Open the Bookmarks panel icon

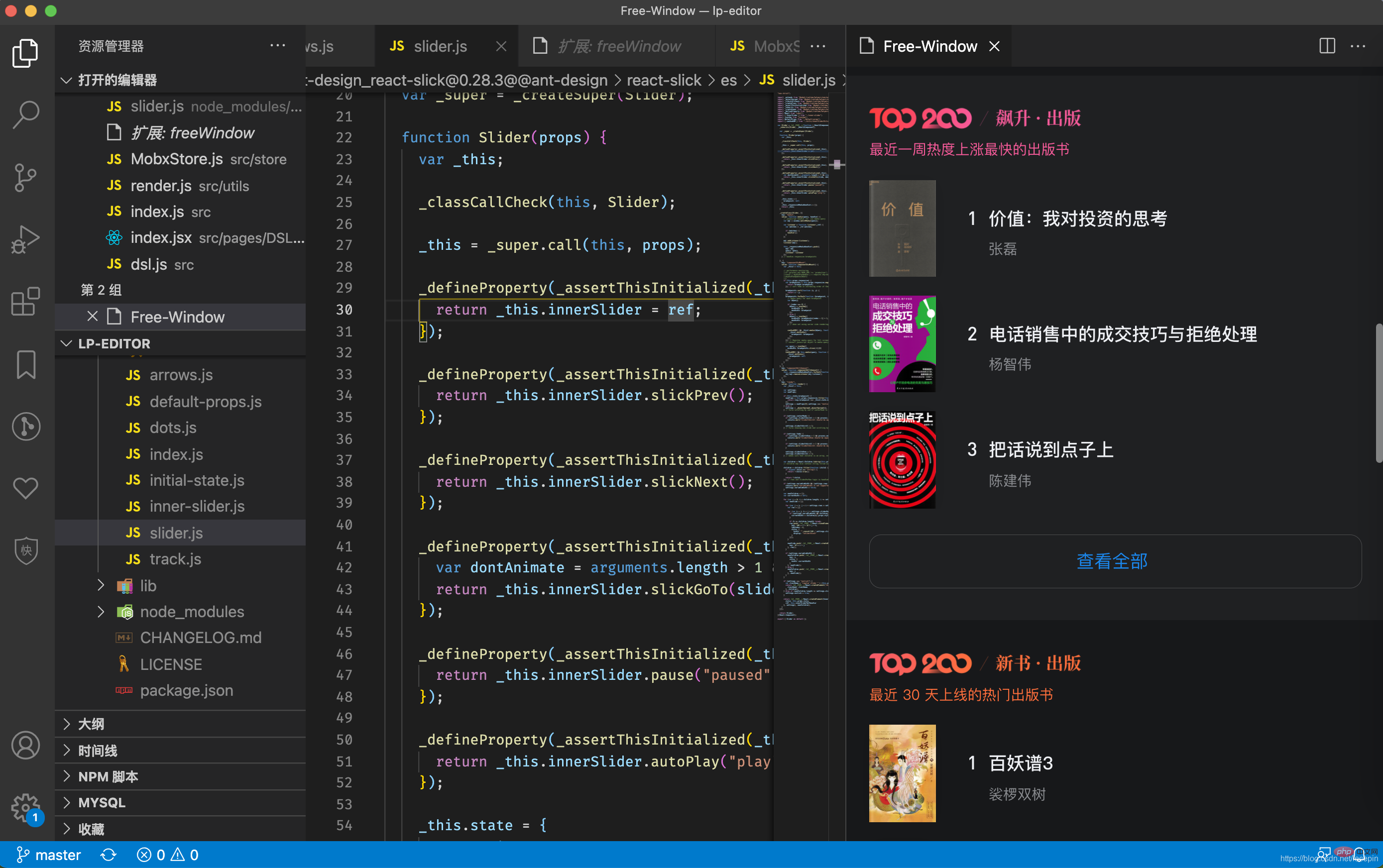25,364
